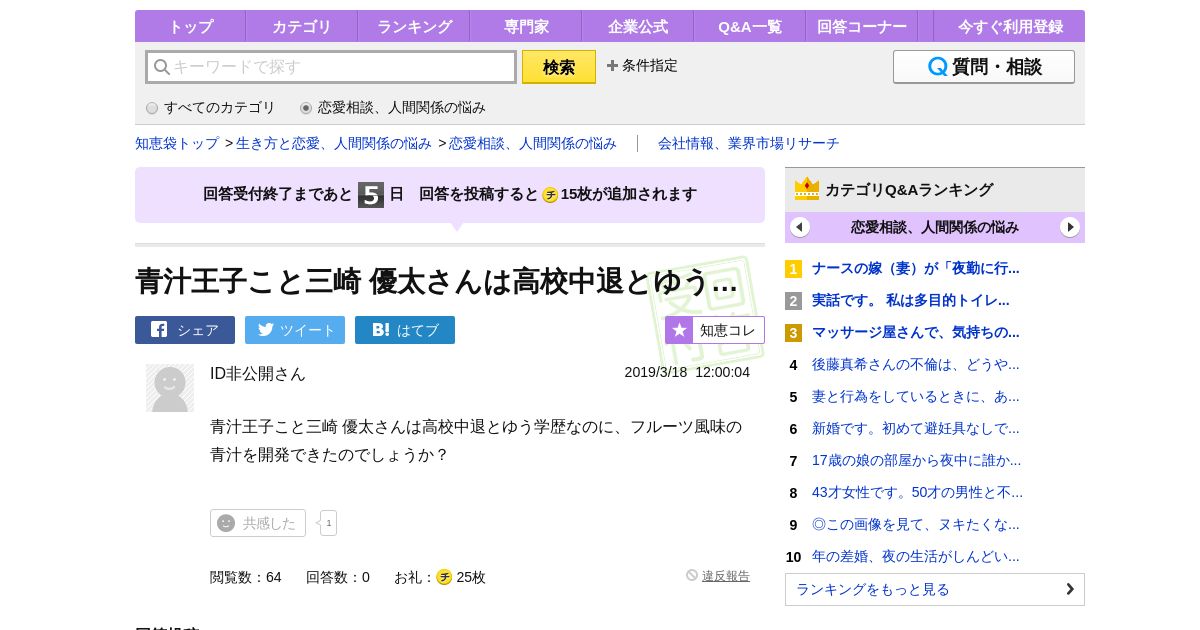This screenshot has width=1200, height=630.
Task: Click ランキングをもっと見る link
Action: point(935,589)
